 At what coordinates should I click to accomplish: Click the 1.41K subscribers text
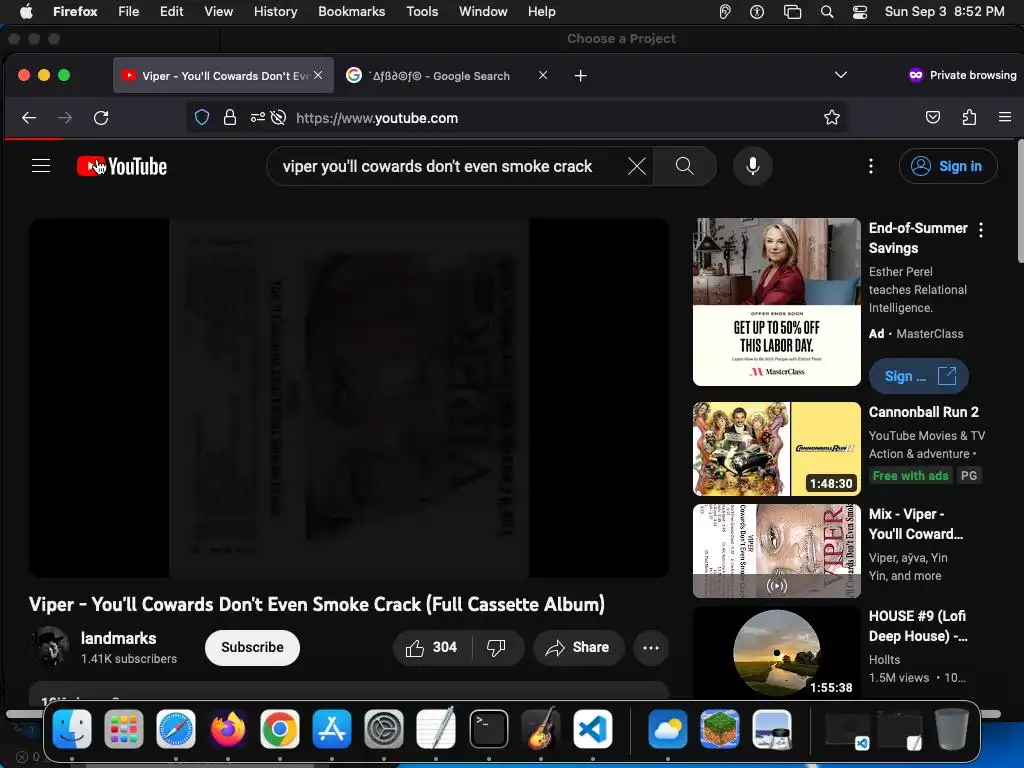129,659
